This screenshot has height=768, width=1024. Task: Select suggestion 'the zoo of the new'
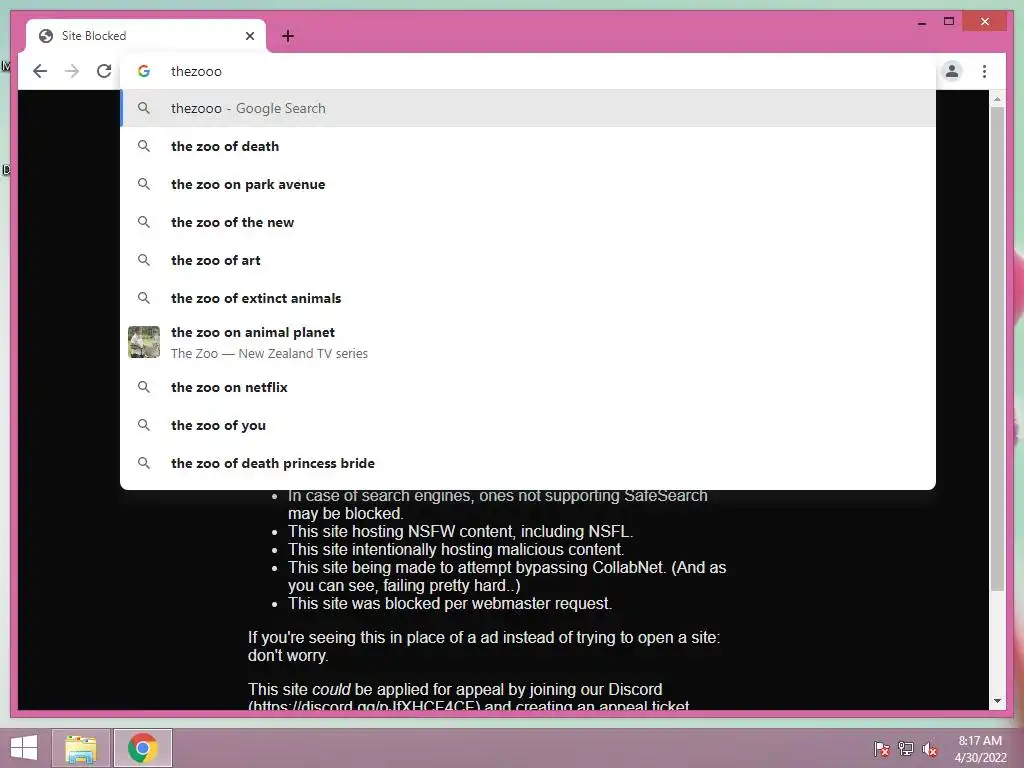[528, 222]
